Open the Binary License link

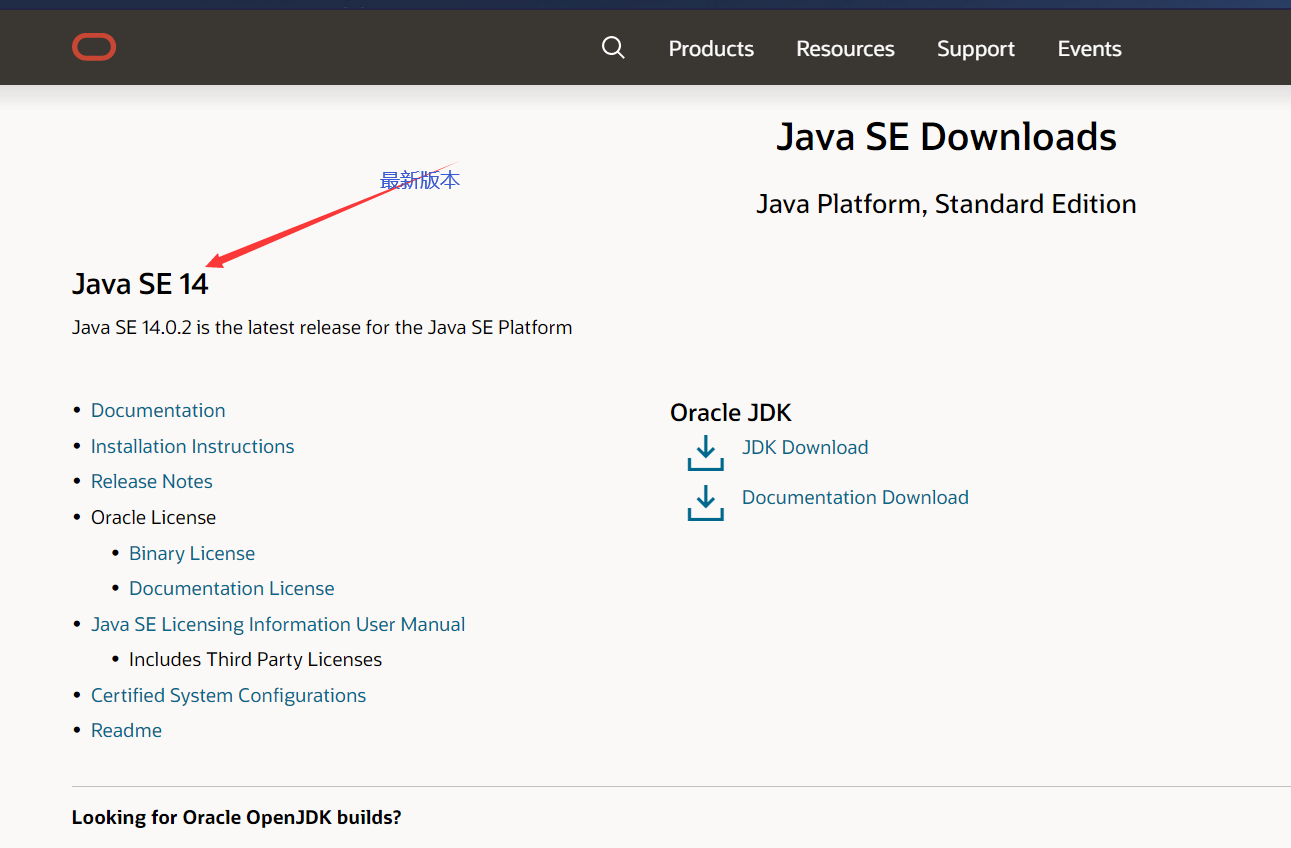(x=192, y=553)
